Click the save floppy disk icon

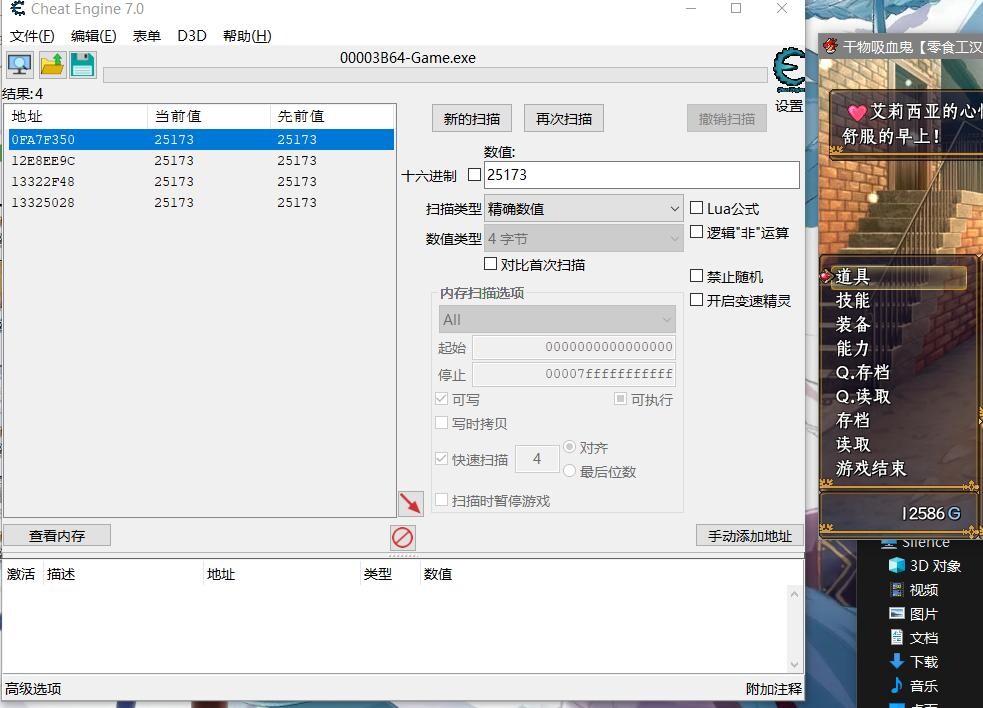tap(82, 65)
